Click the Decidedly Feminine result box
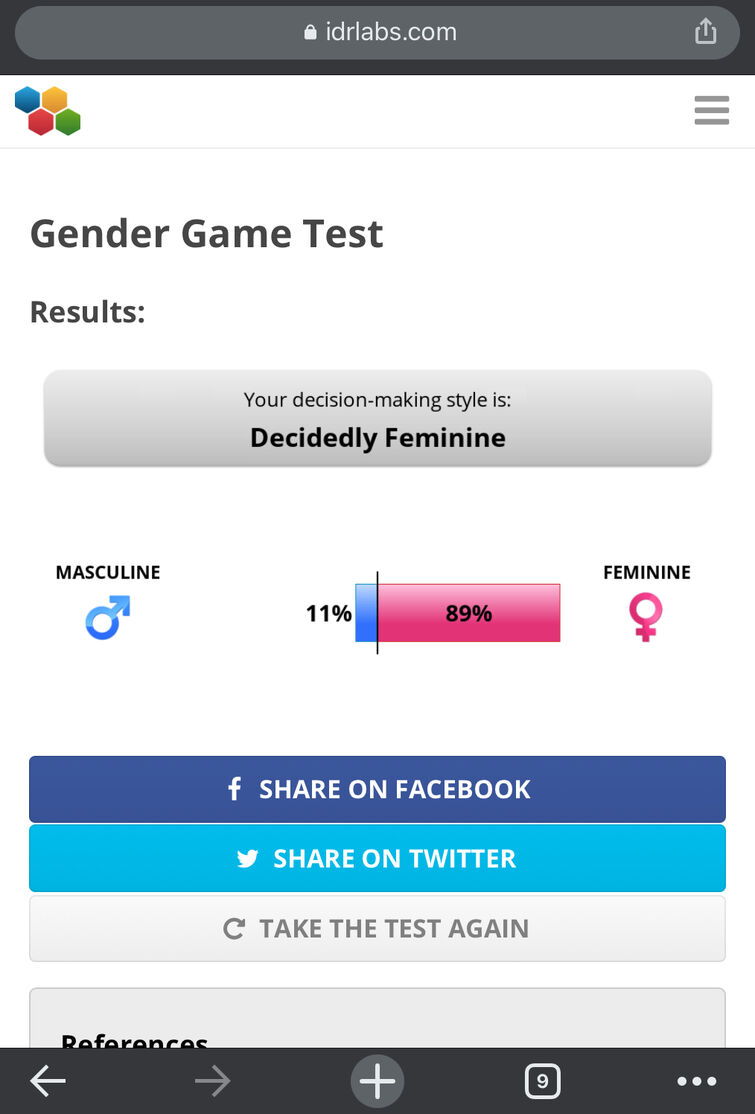The image size is (755, 1114). click(377, 419)
